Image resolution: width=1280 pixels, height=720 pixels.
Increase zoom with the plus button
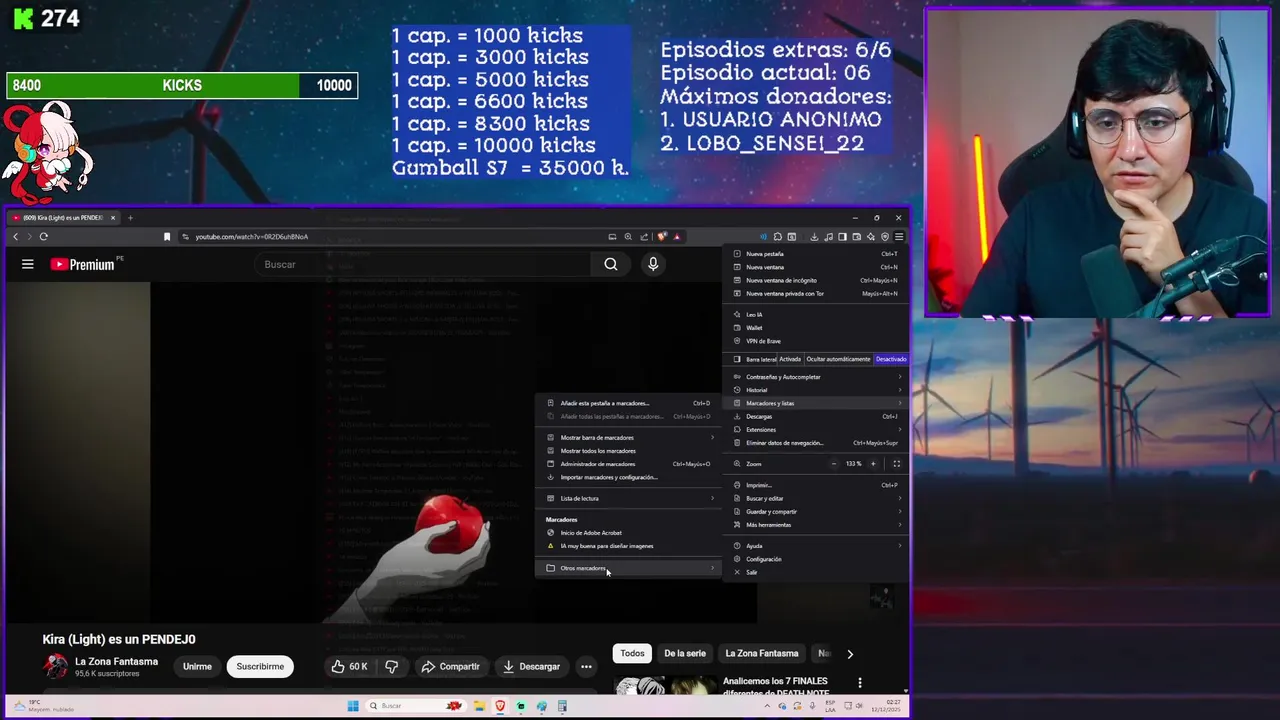click(872, 464)
